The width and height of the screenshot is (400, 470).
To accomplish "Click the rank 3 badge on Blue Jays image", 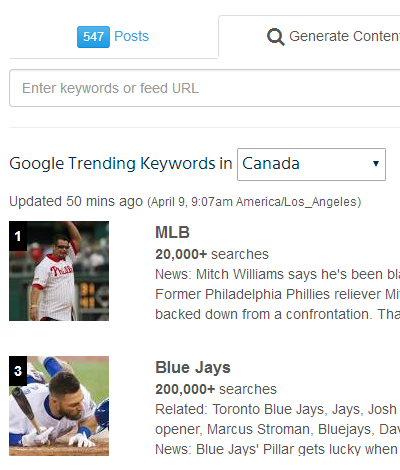I will click(x=18, y=371).
